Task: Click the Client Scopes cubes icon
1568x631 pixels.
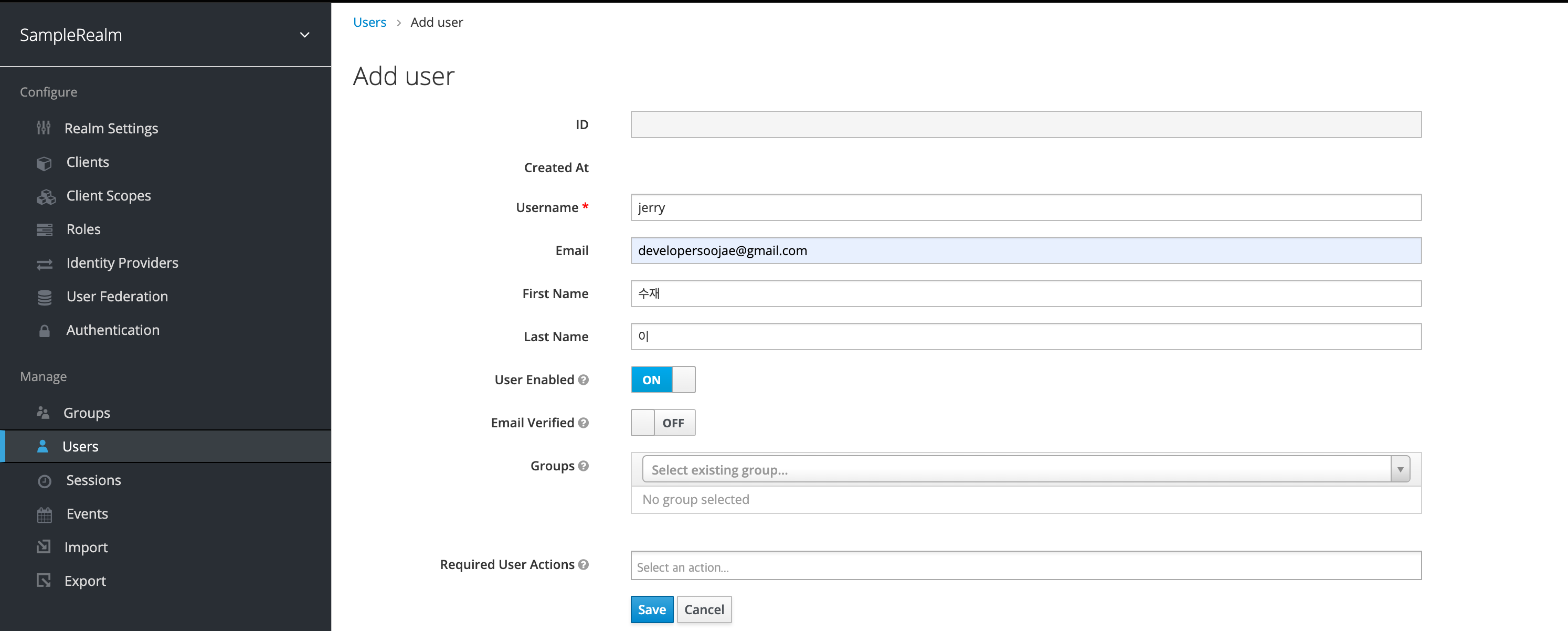Action: [45, 196]
